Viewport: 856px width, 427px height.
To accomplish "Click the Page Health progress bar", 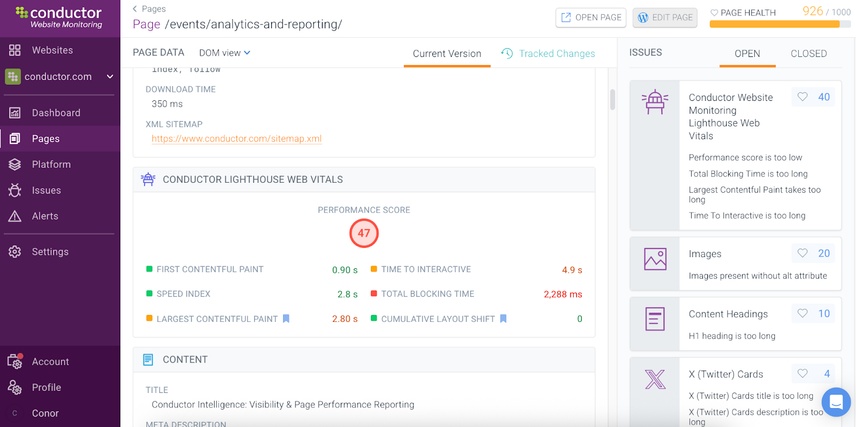I will coord(780,24).
